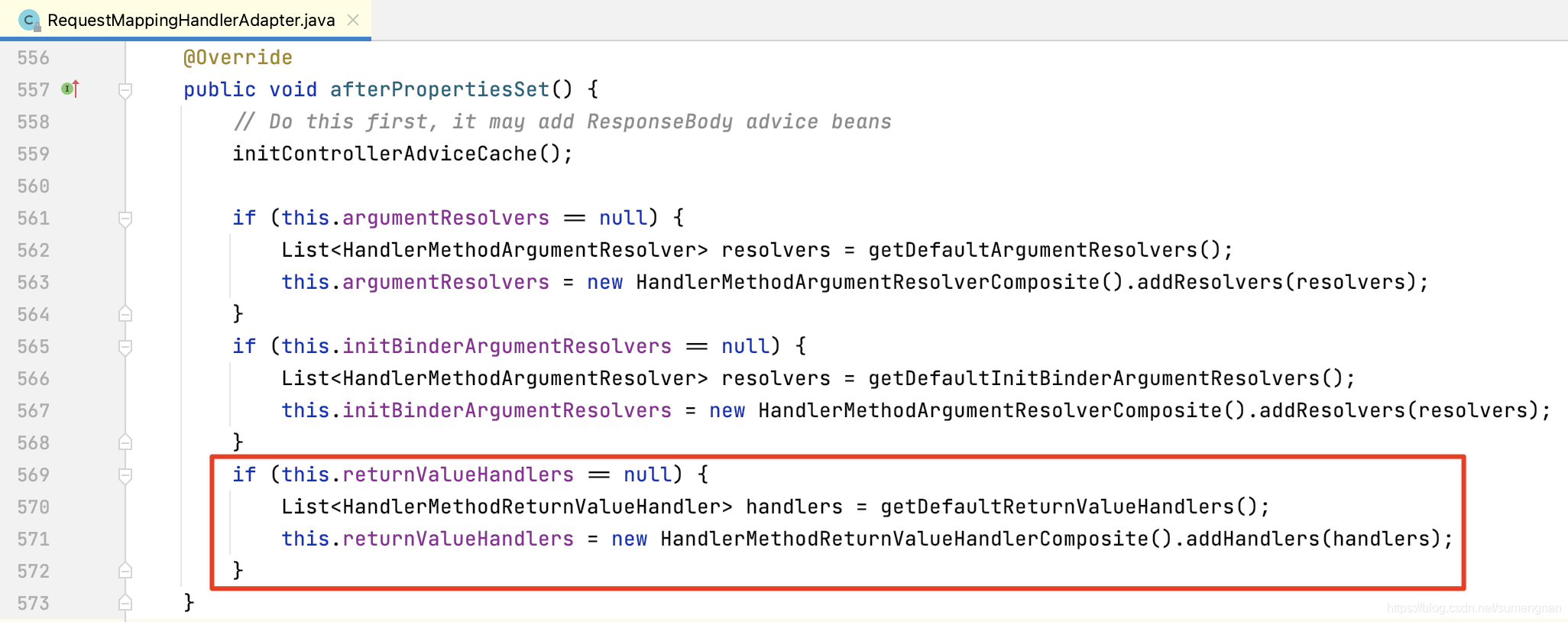Click argumentResolvers field on line 561
Screen dimensions: 1568x622
coord(445,219)
